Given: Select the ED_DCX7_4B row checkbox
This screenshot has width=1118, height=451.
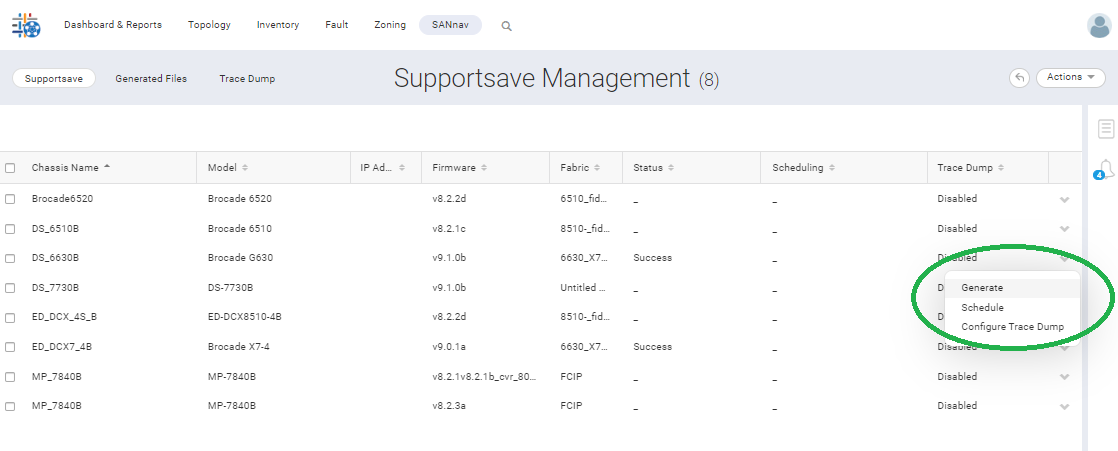Looking at the screenshot, I should (x=10, y=347).
